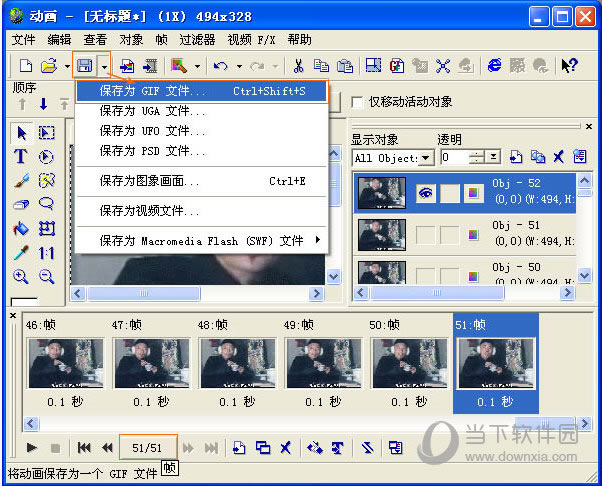Choose 保存为 PSD 文件 menu entry
The width and height of the screenshot is (602, 486).
(201, 151)
